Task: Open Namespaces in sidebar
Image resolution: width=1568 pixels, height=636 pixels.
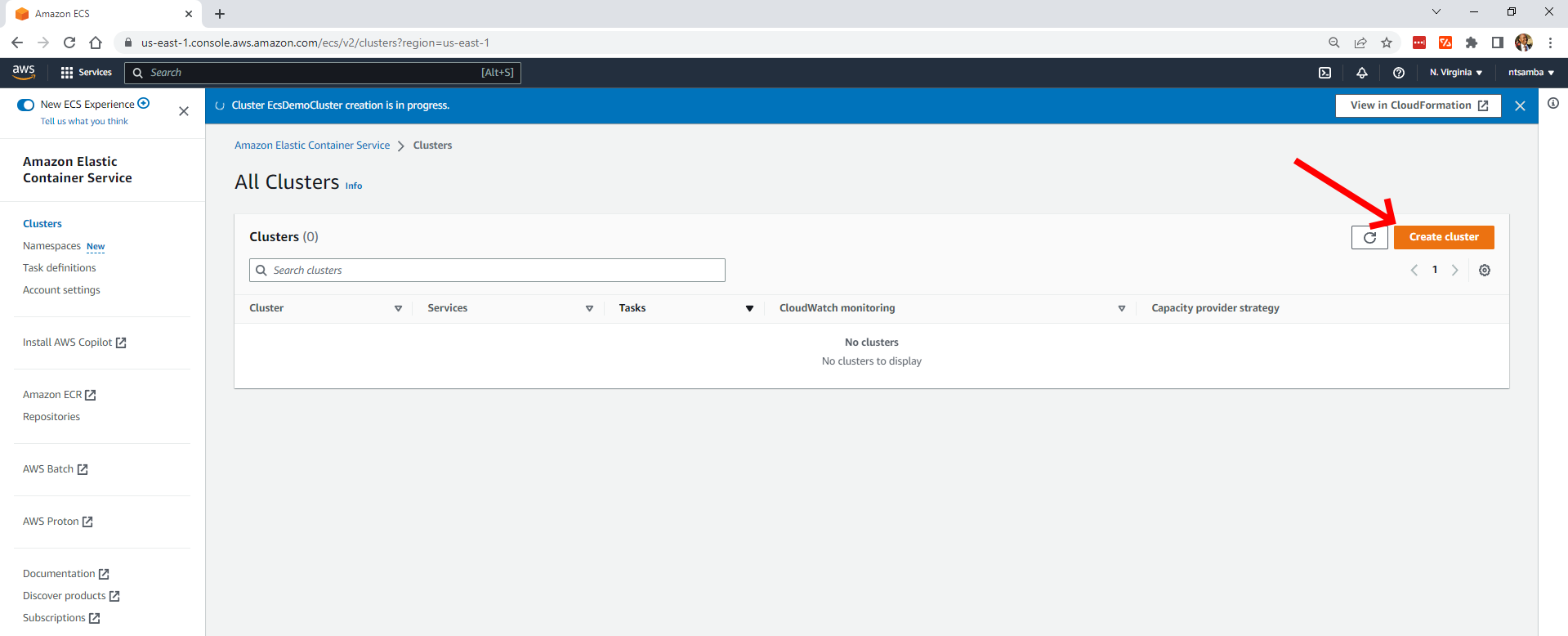Action: (x=51, y=246)
